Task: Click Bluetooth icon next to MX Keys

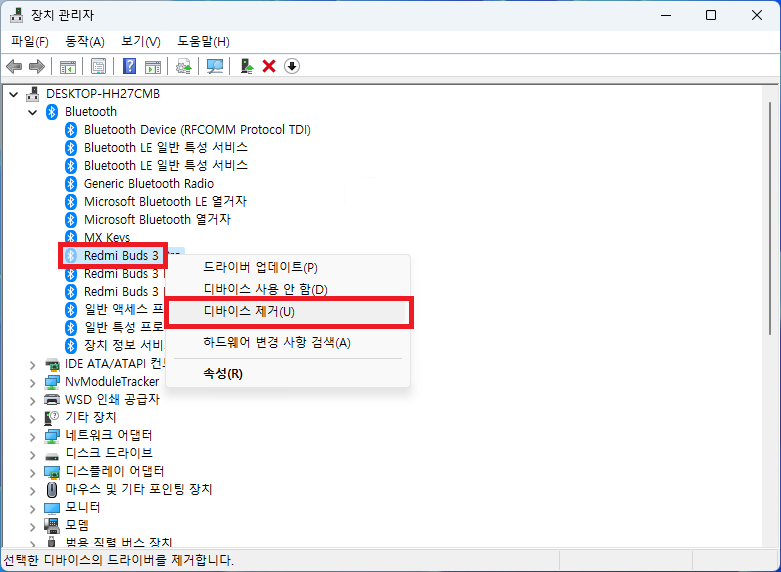Action: coord(71,237)
